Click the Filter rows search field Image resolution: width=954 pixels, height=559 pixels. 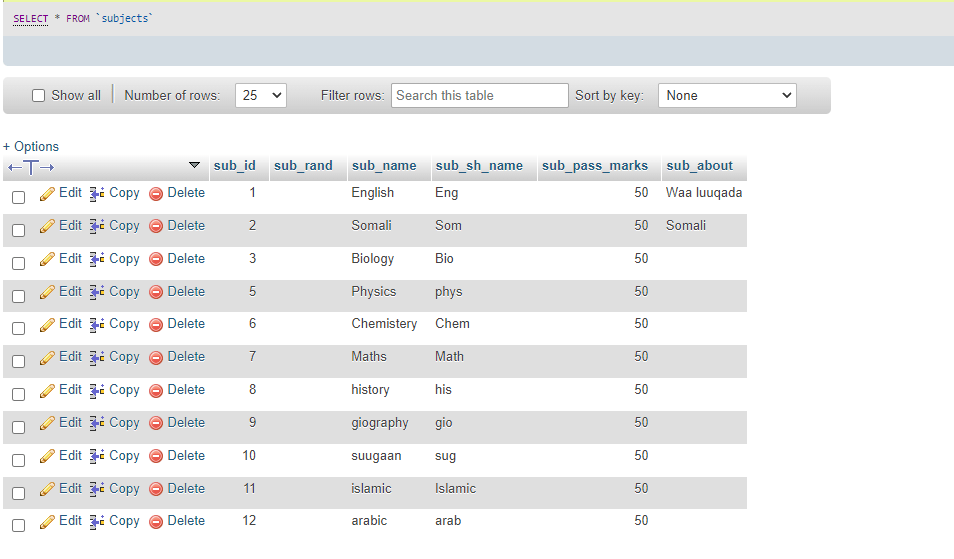(479, 95)
